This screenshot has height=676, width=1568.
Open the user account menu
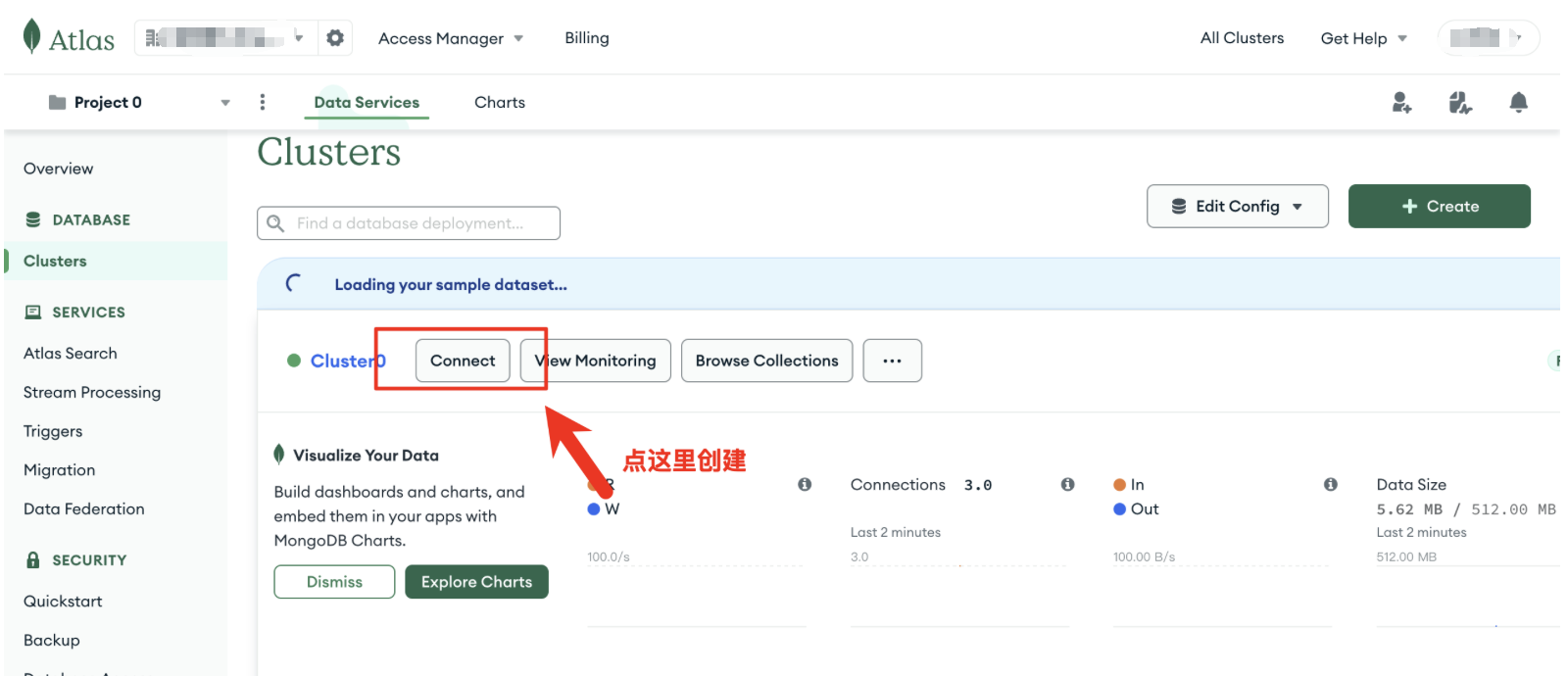[1488, 38]
